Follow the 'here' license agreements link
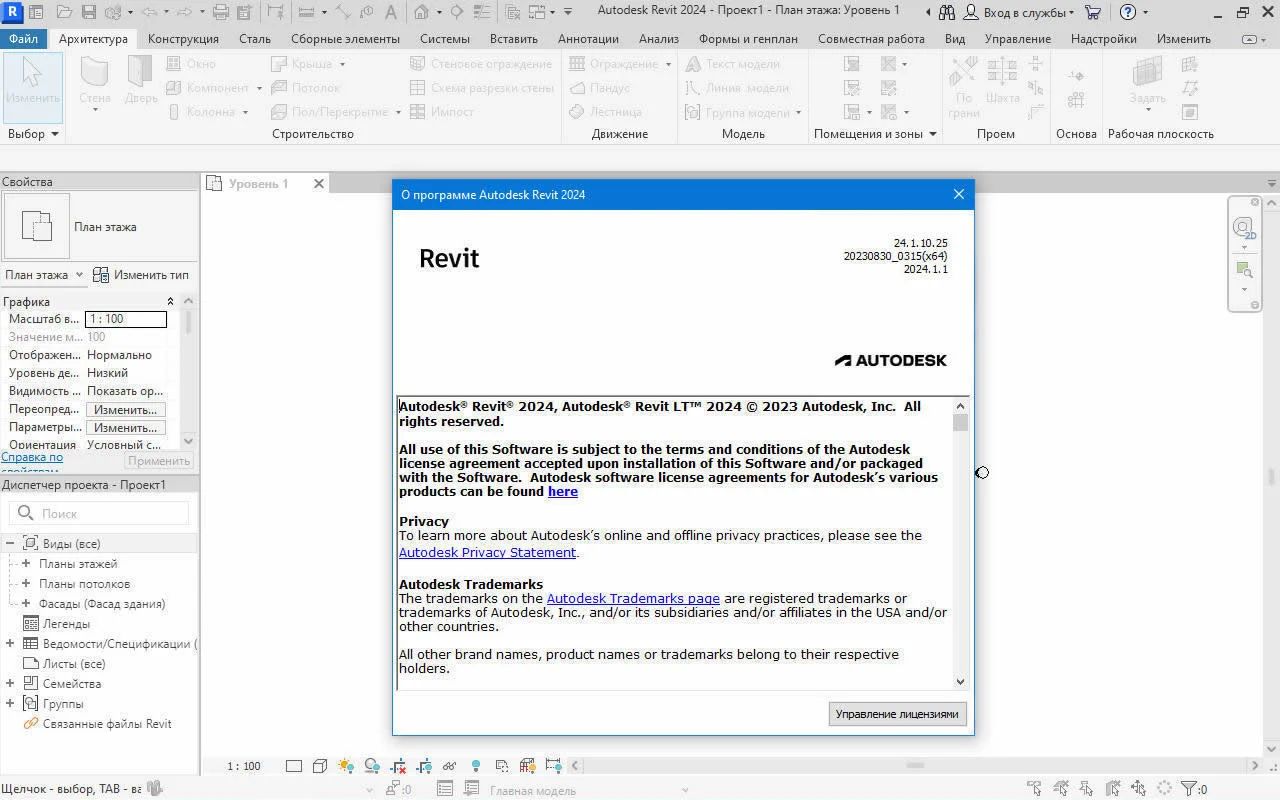 pyautogui.click(x=563, y=491)
